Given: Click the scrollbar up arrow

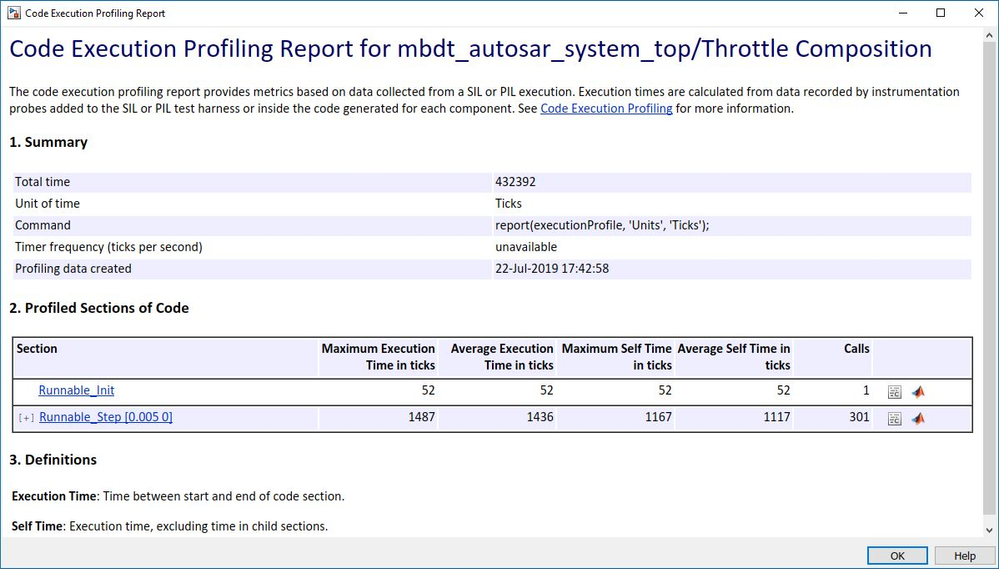Looking at the screenshot, I should 990,36.
